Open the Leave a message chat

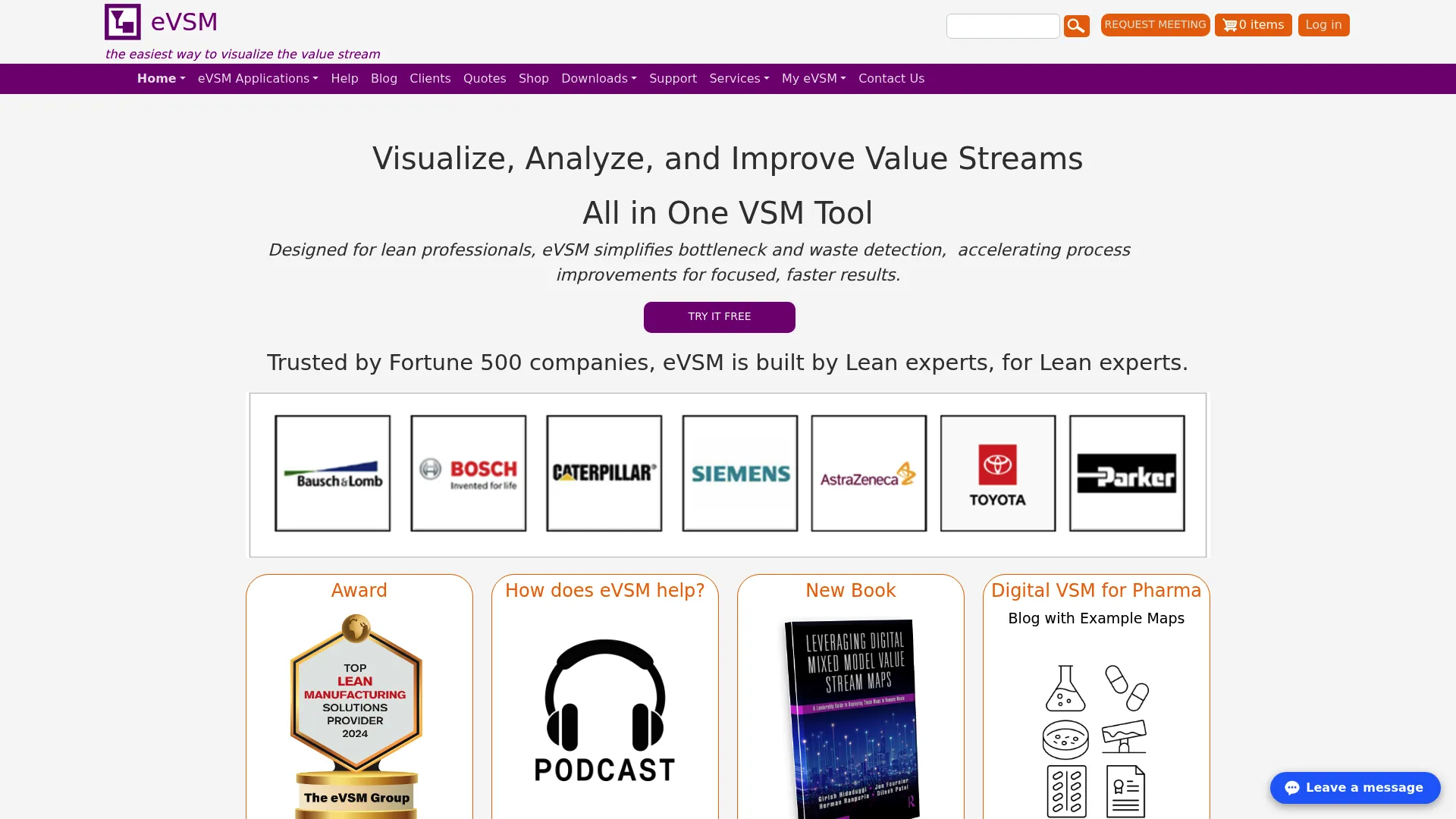click(x=1355, y=788)
